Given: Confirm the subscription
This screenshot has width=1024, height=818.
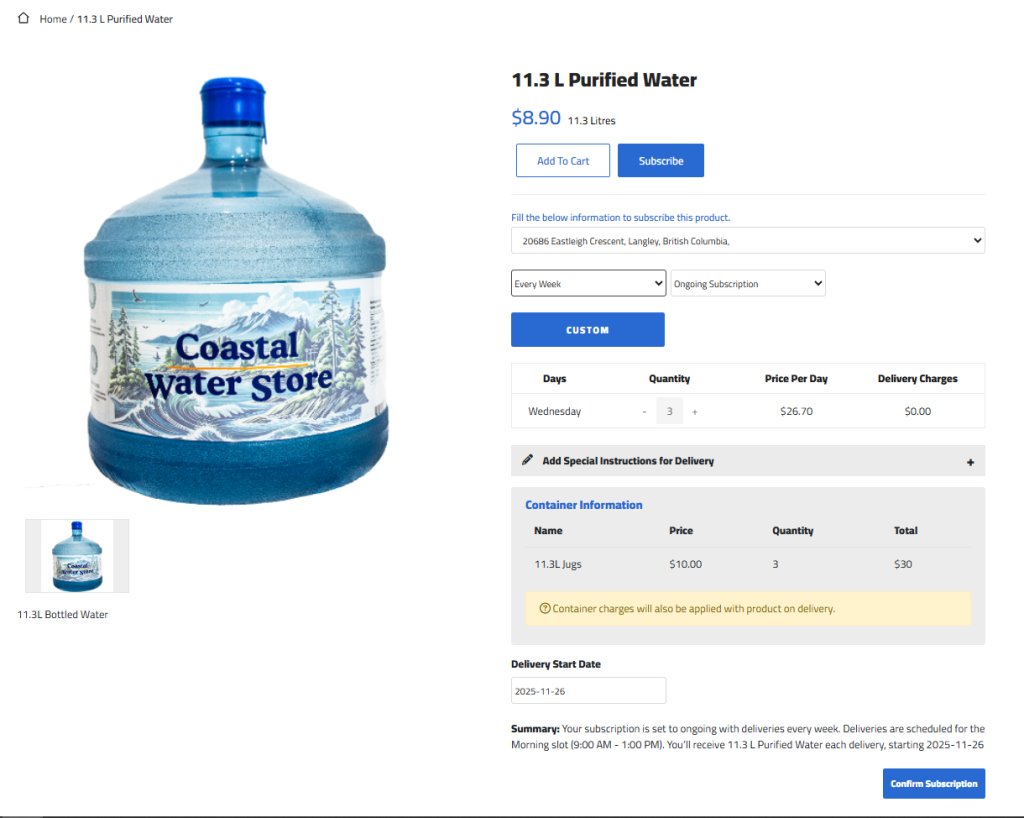Looking at the screenshot, I should point(933,783).
